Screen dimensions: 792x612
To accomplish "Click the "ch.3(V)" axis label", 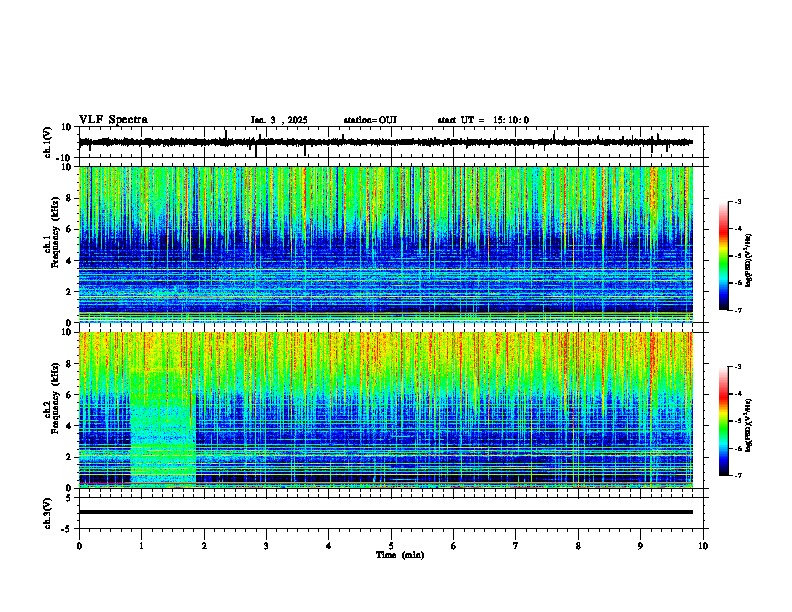I will point(48,513).
